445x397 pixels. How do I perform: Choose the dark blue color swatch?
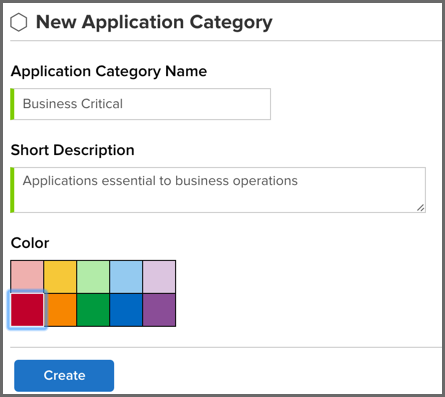pyautogui.click(x=126, y=310)
